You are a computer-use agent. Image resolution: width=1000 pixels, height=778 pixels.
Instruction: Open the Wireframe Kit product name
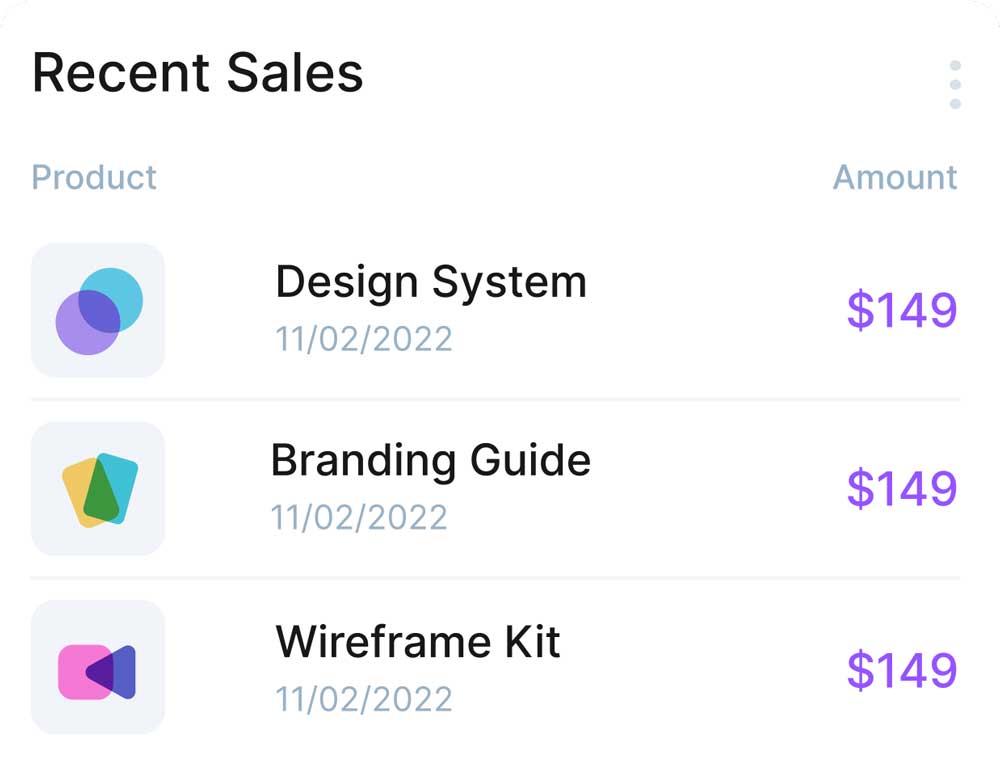[x=418, y=641]
